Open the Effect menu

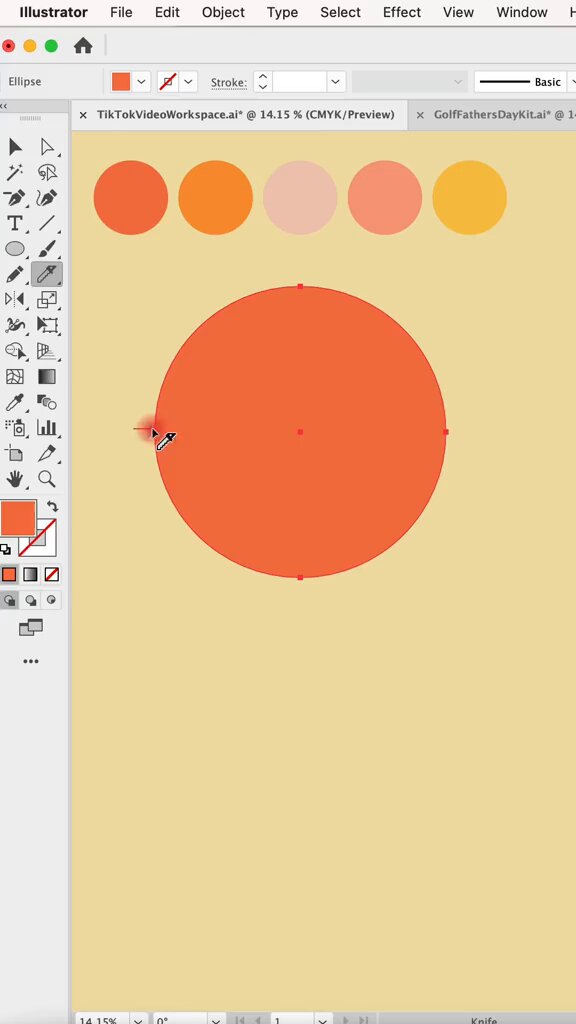pyautogui.click(x=402, y=12)
